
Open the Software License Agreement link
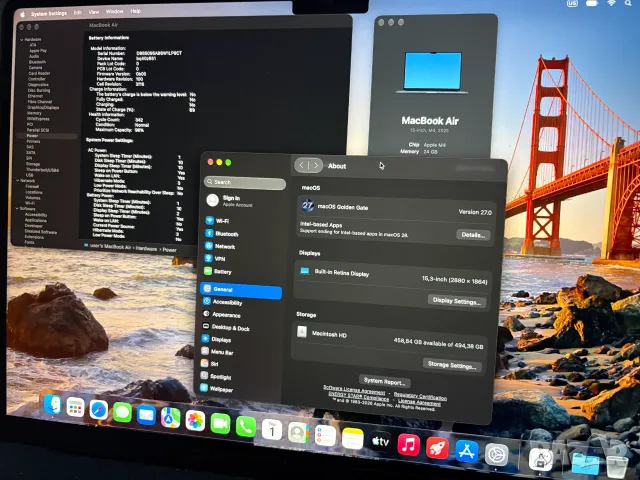(x=354, y=389)
